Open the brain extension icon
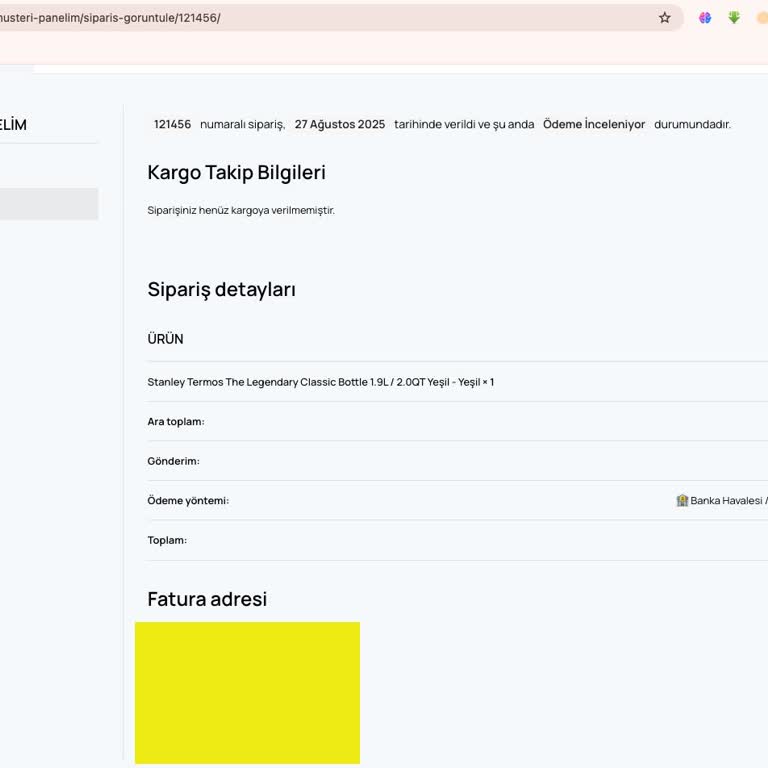Image resolution: width=768 pixels, height=768 pixels. coord(705,18)
